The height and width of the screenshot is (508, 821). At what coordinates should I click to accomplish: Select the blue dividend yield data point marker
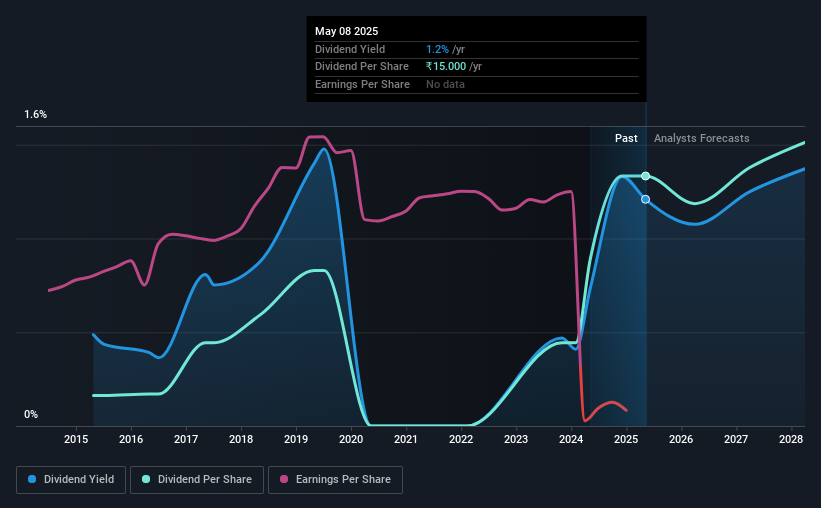pyautogui.click(x=646, y=199)
